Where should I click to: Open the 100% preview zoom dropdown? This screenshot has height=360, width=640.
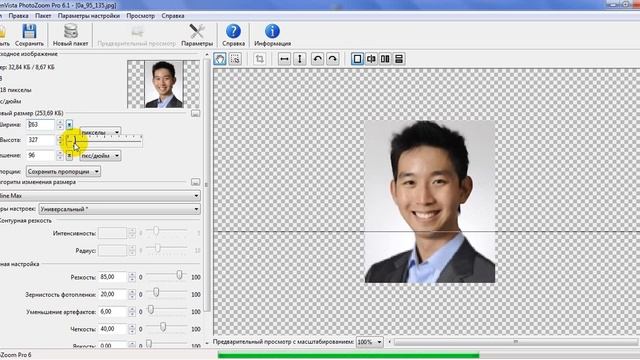[x=370, y=342]
